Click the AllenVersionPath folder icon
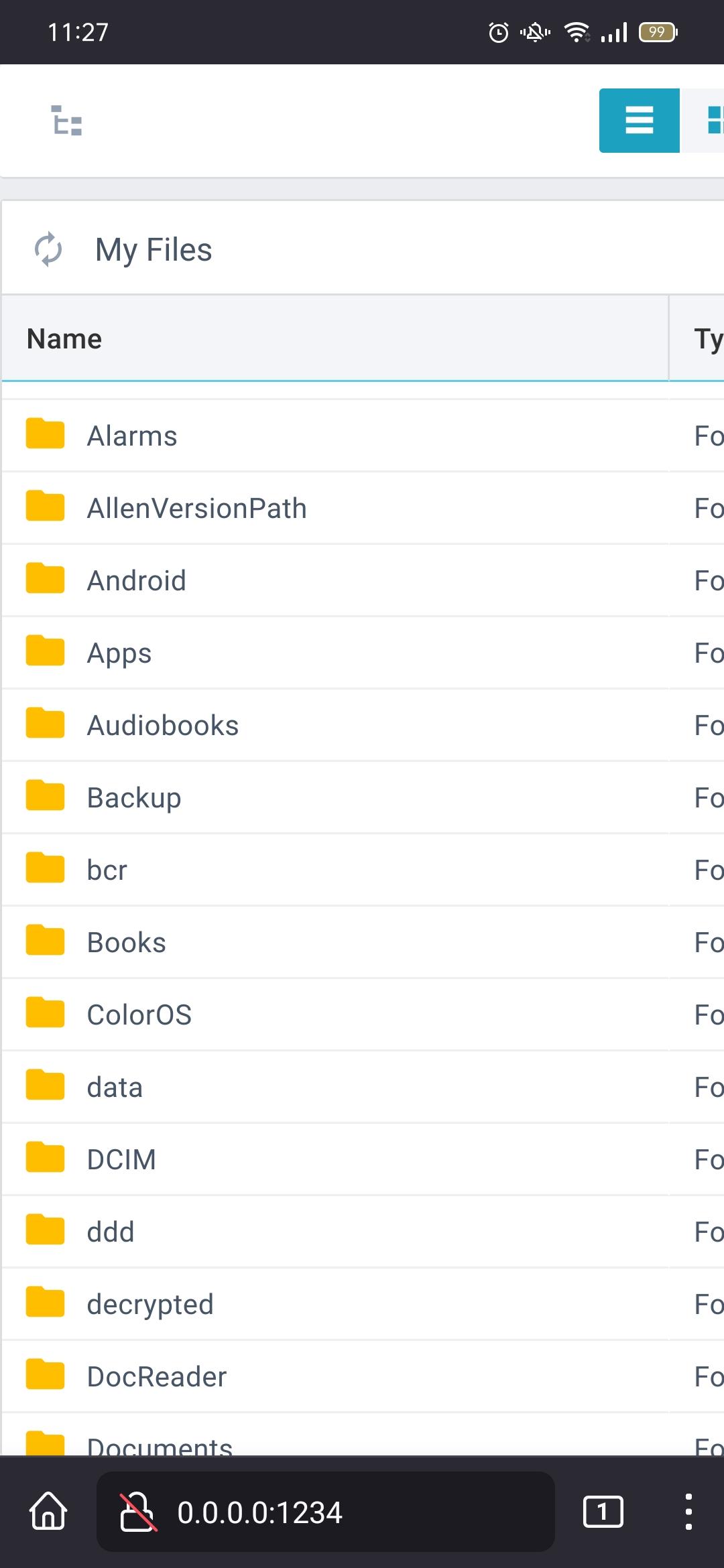Screen dimensions: 724x1568 point(45,506)
